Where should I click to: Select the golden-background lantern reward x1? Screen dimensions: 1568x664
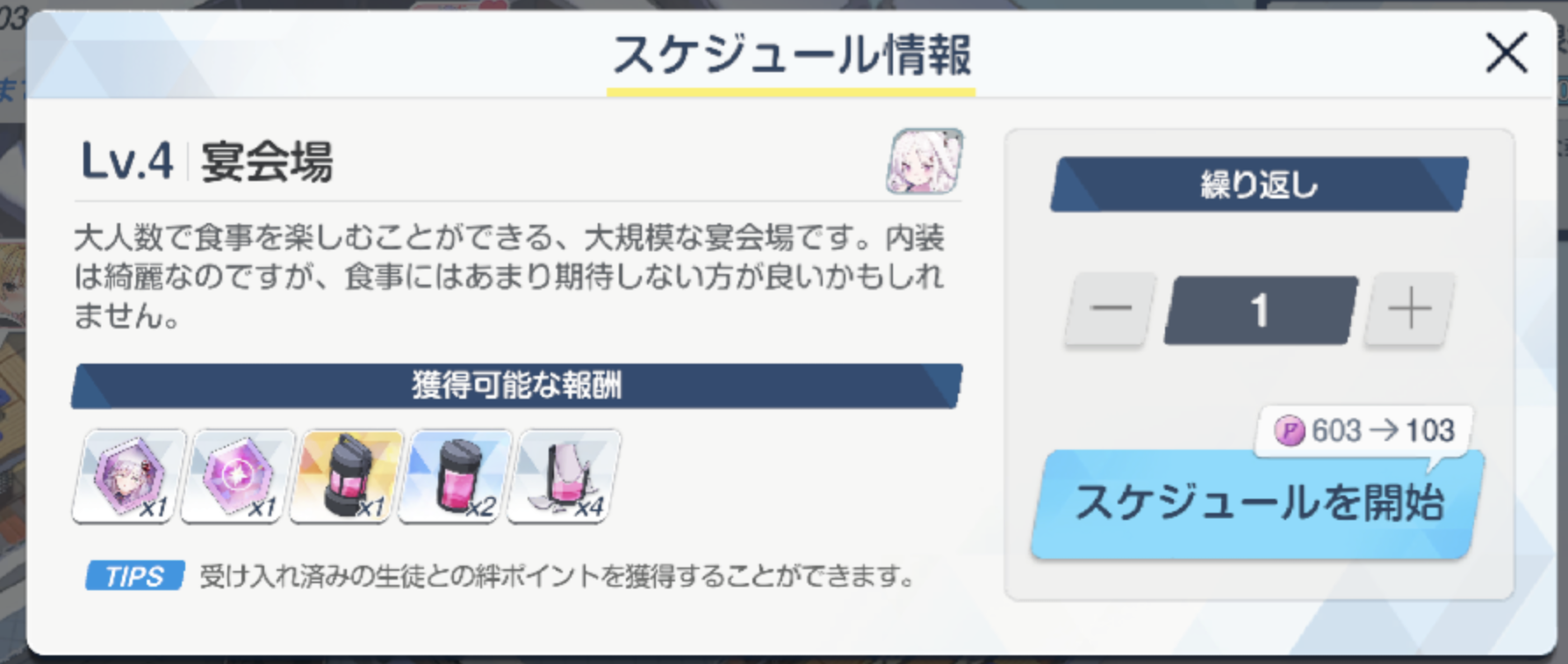(347, 476)
